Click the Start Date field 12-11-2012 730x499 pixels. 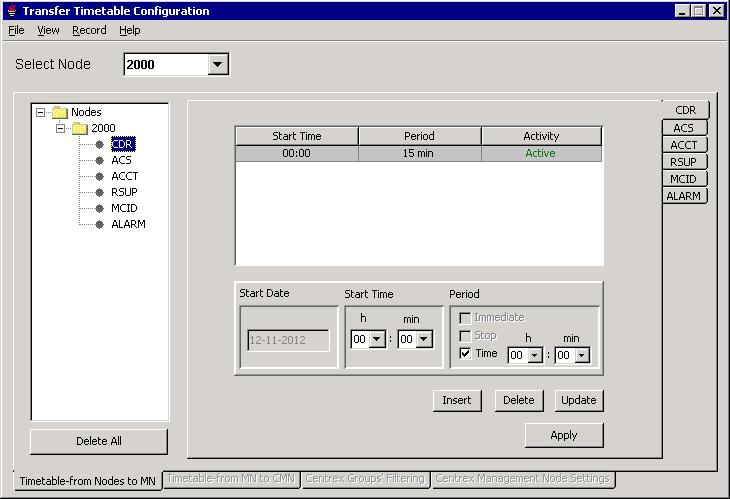coord(288,340)
